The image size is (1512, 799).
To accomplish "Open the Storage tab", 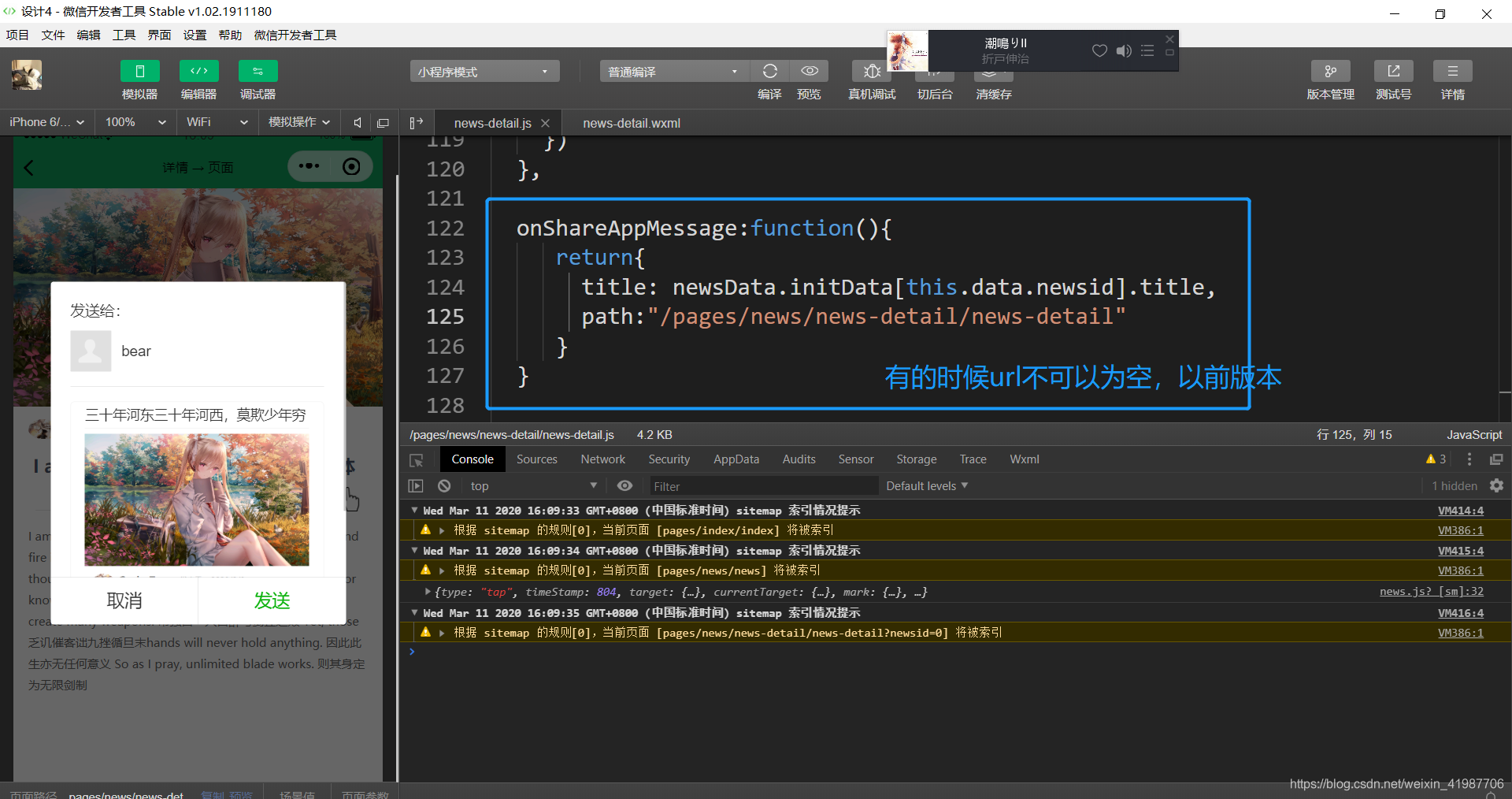I will click(917, 459).
